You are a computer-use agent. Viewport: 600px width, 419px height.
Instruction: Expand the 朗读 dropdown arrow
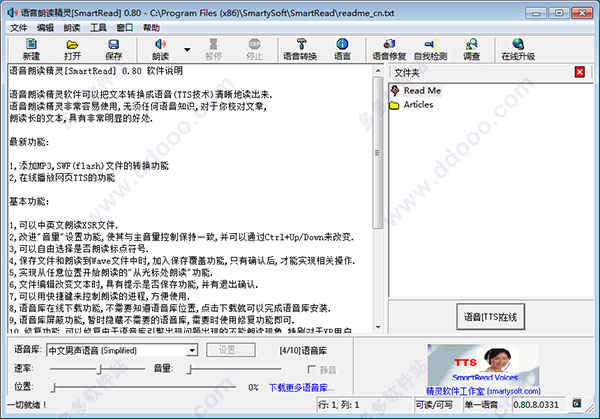coord(187,49)
